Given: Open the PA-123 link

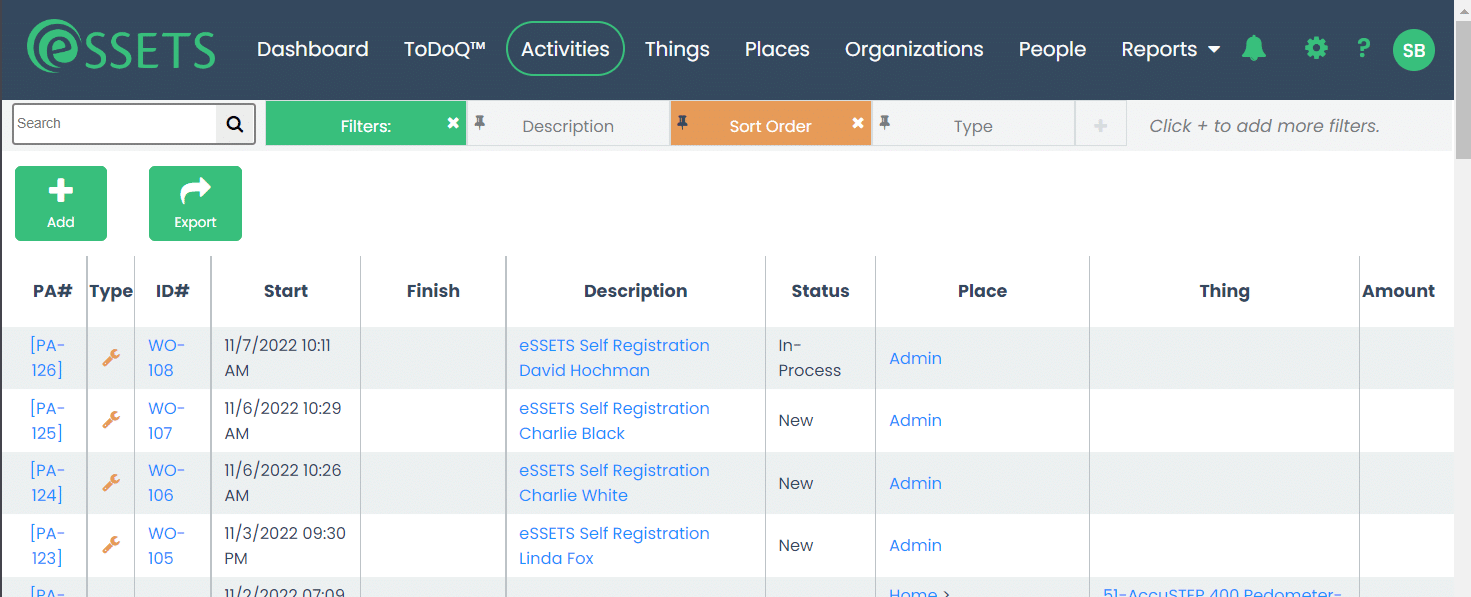Looking at the screenshot, I should 47,546.
